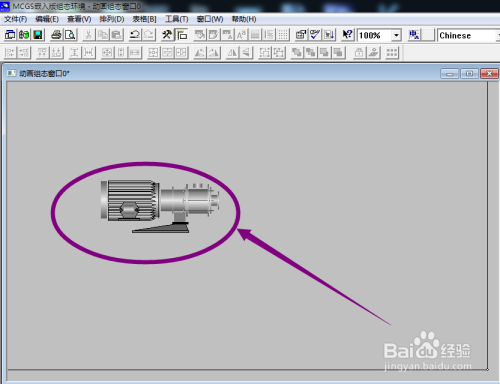Click the stamp fix object icon
The image size is (500, 384).
click(373, 53)
